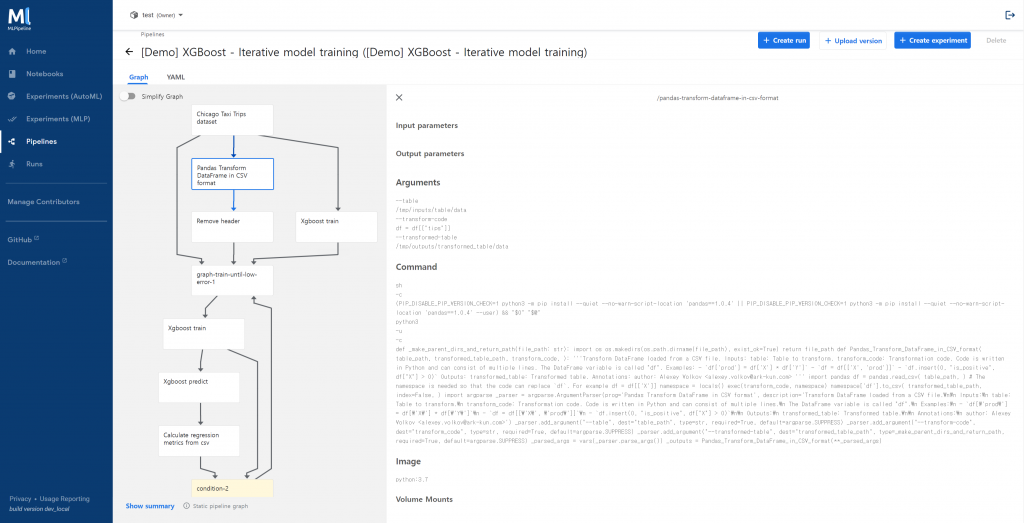Click the external link icon beside GitHub
Screen dimensions: 1024x523
pos(37,239)
